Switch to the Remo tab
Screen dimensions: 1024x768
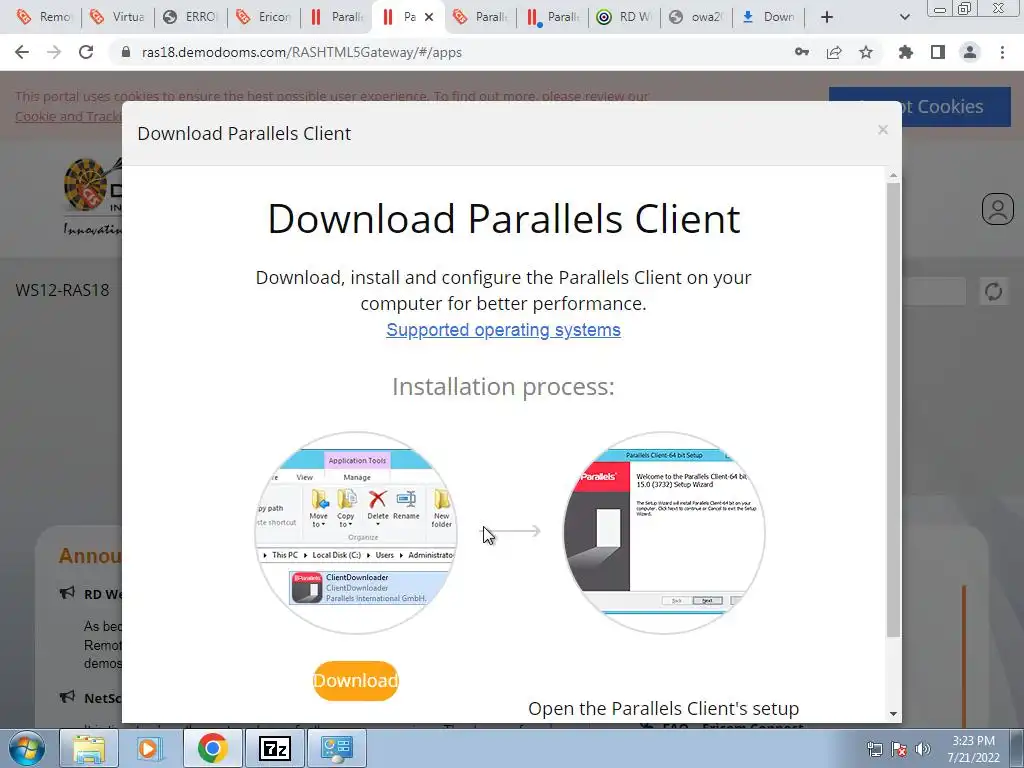pos(43,17)
